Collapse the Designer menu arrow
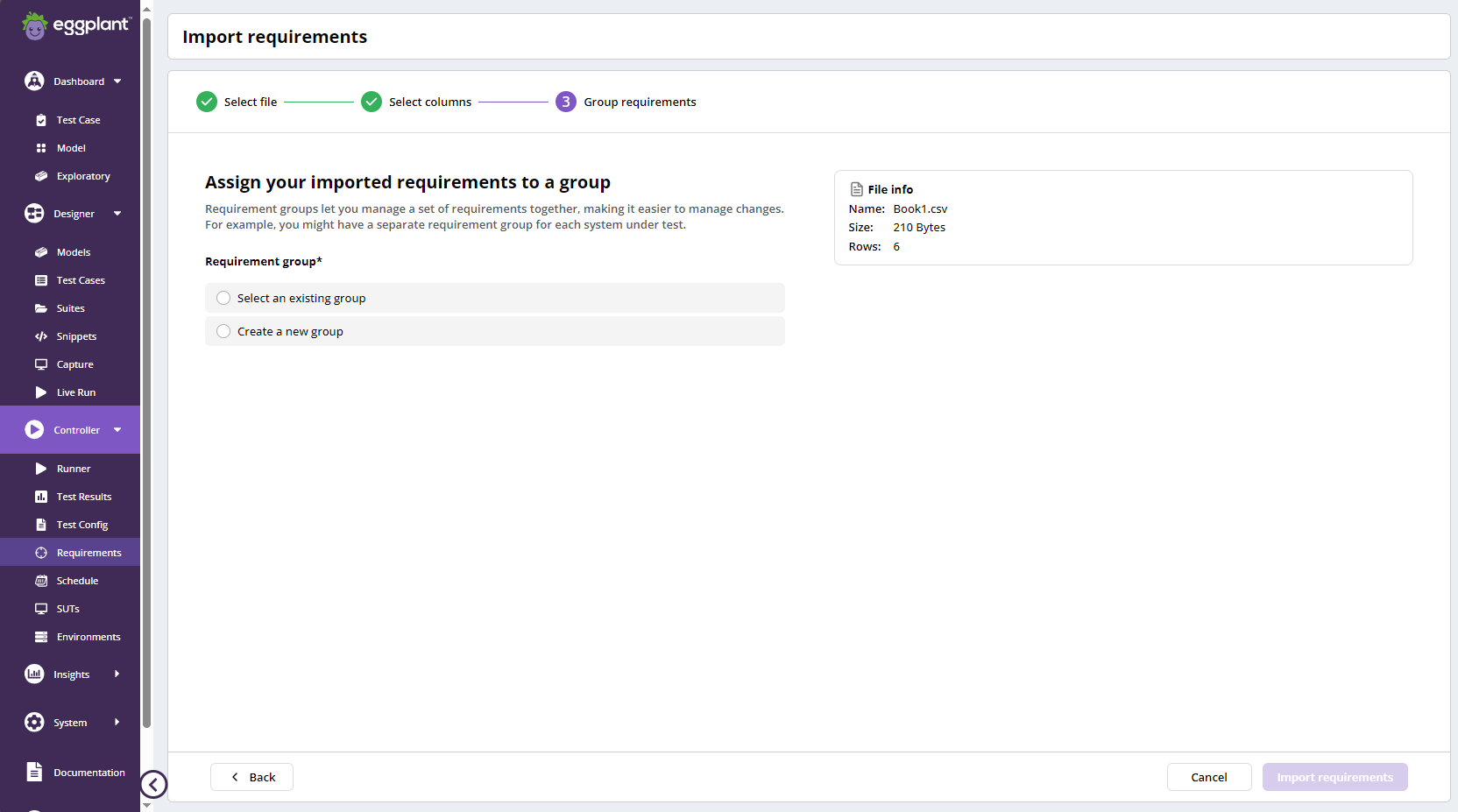Viewport: 1458px width, 812px height. [x=117, y=214]
